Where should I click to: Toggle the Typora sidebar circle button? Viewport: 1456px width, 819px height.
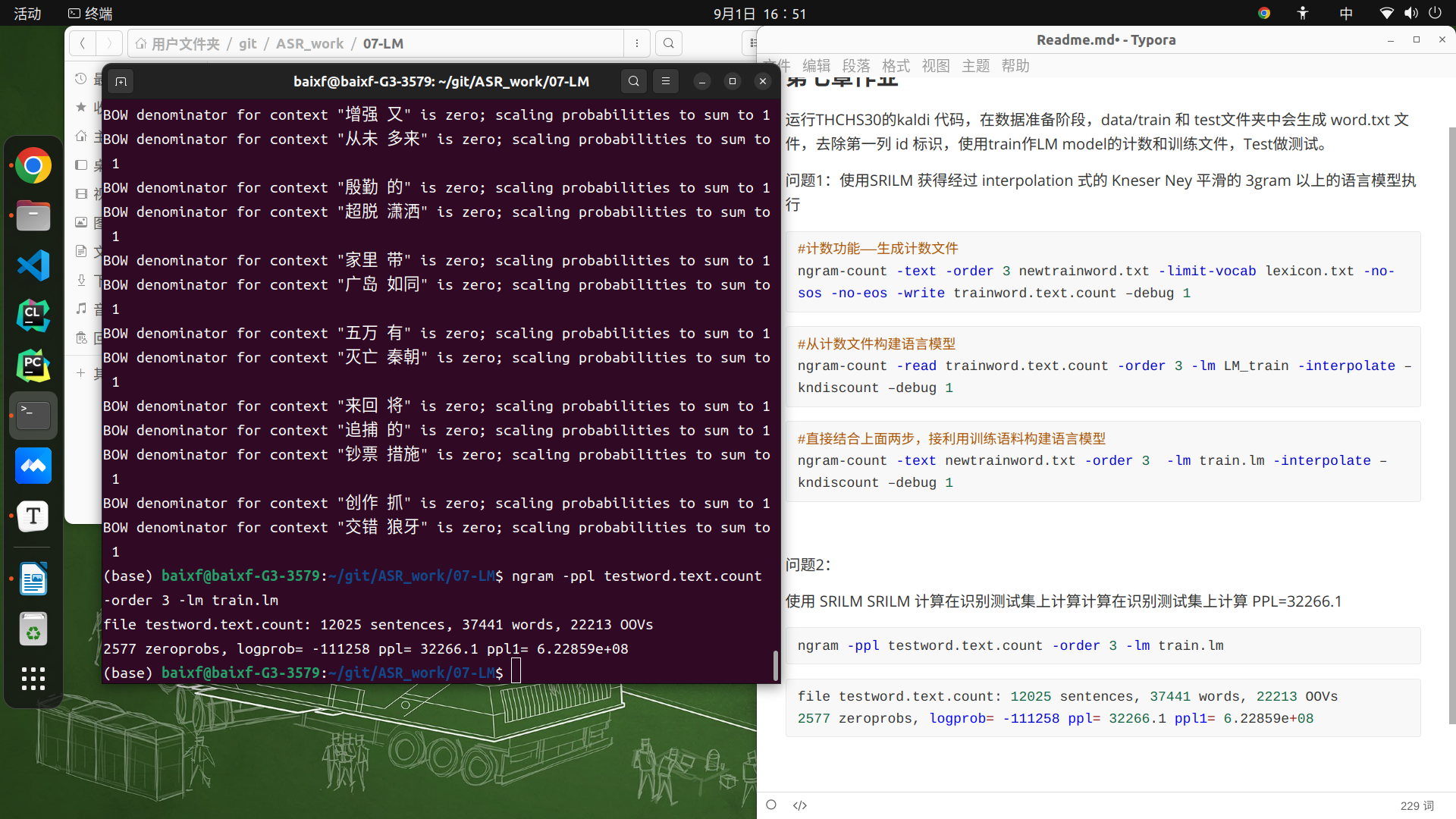(x=771, y=805)
